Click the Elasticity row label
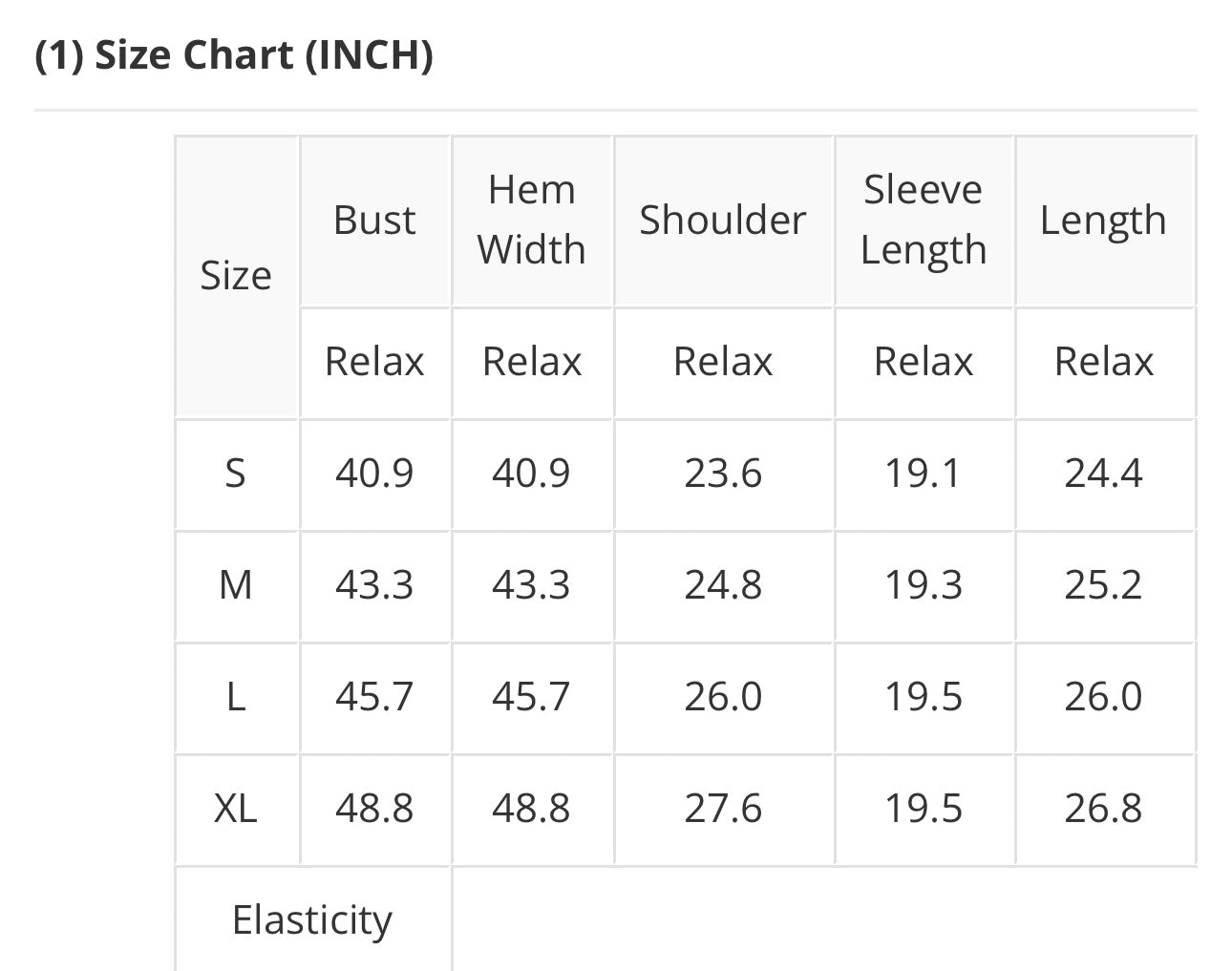1232x971 pixels. pos(312,920)
